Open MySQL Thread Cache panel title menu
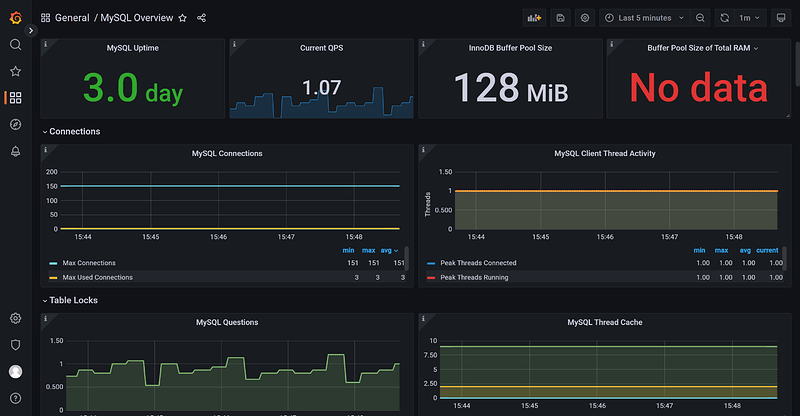Screen dimensions: 800x416 click(605, 323)
